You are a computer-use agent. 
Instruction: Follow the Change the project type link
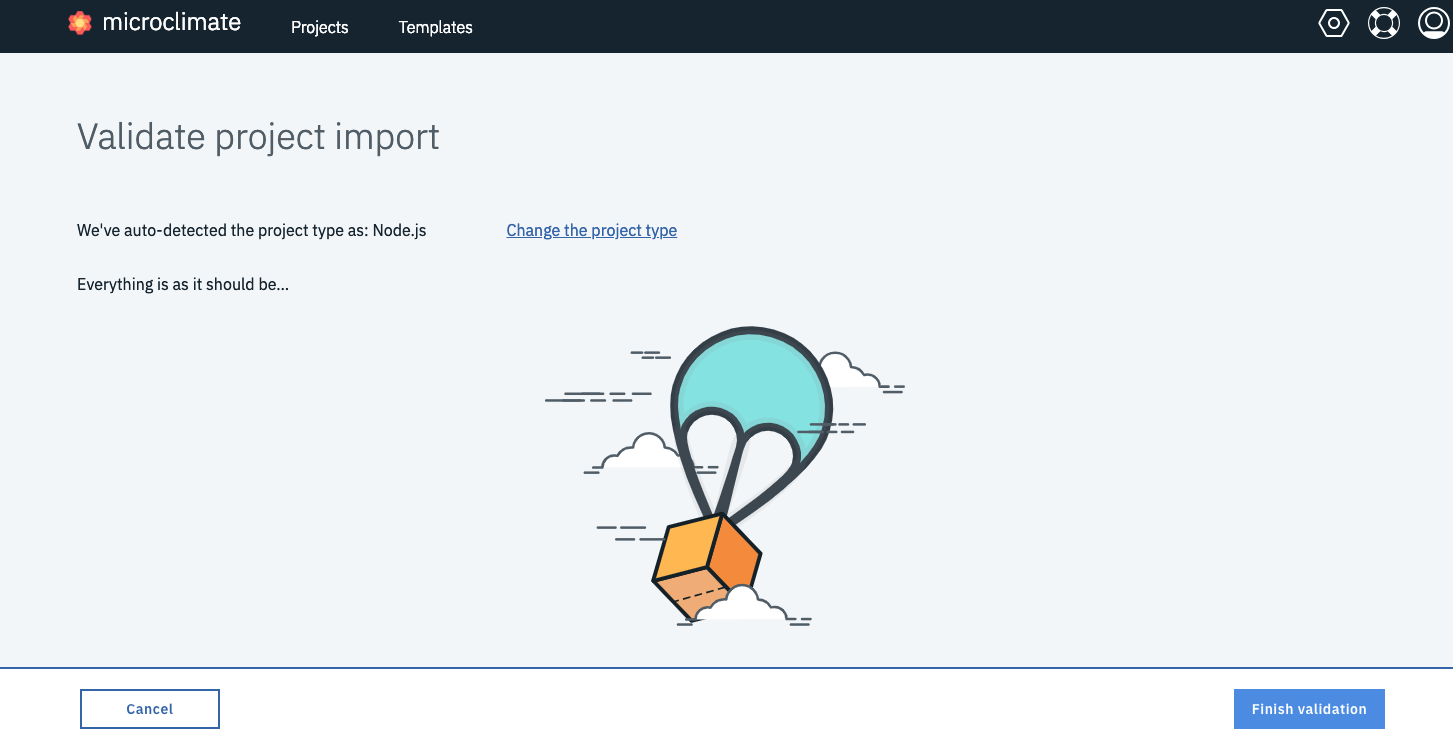591,230
